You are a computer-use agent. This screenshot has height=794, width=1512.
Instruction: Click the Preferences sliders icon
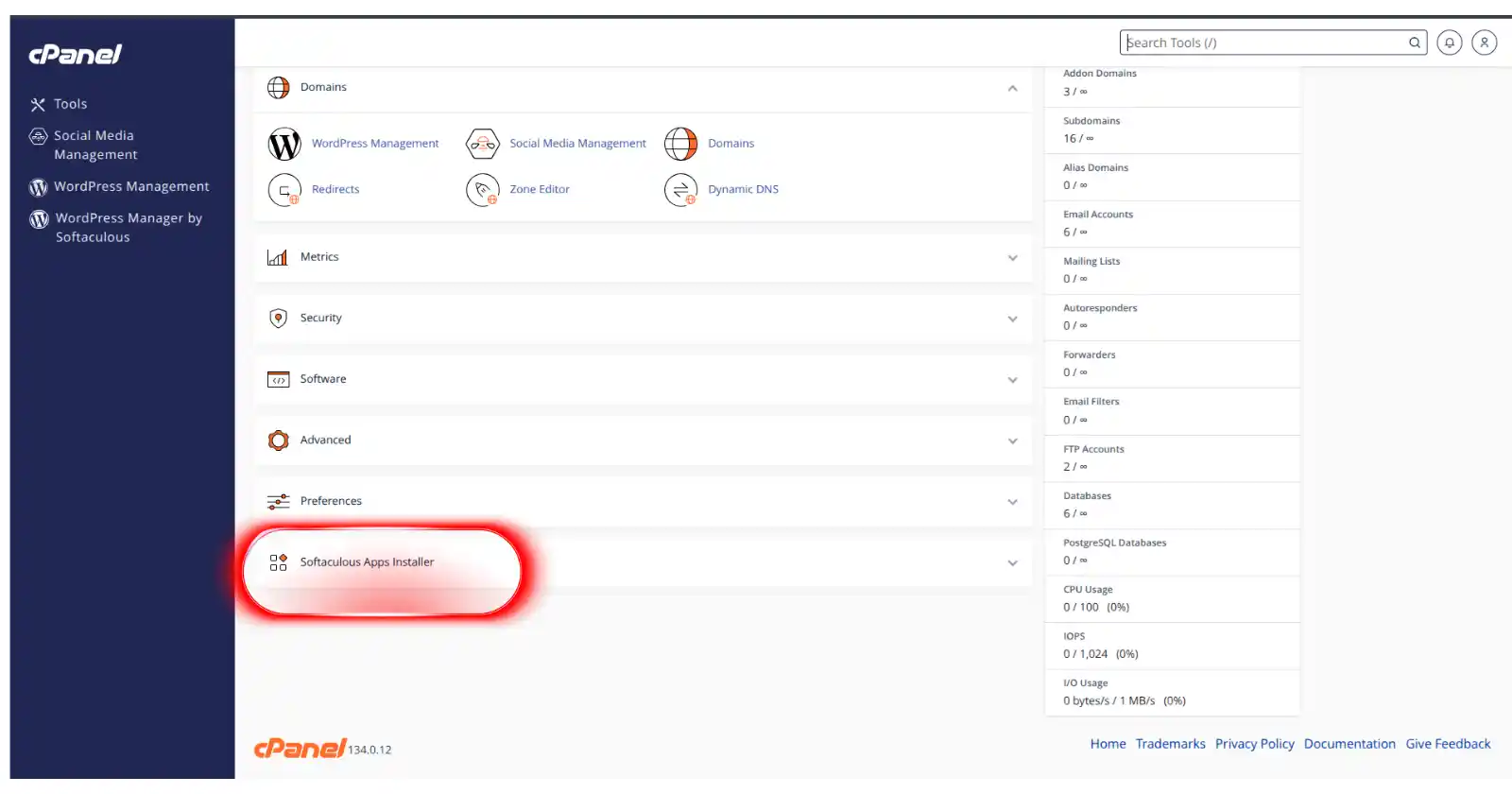tap(278, 502)
